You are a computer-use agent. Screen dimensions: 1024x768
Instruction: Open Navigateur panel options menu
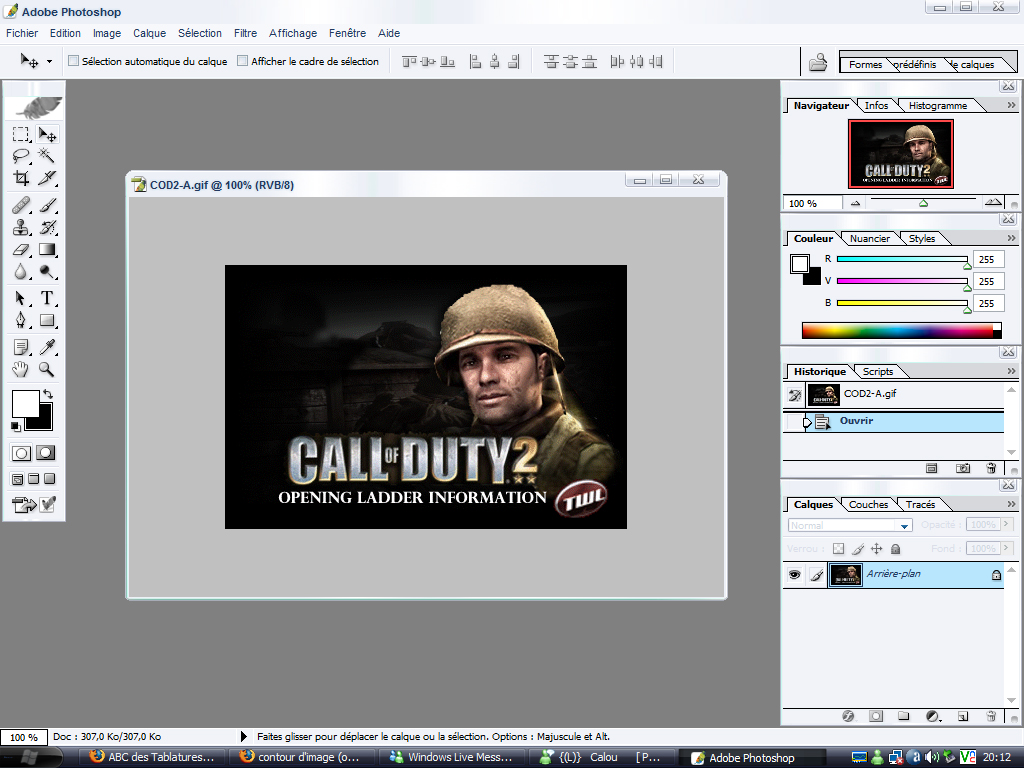click(x=1011, y=105)
